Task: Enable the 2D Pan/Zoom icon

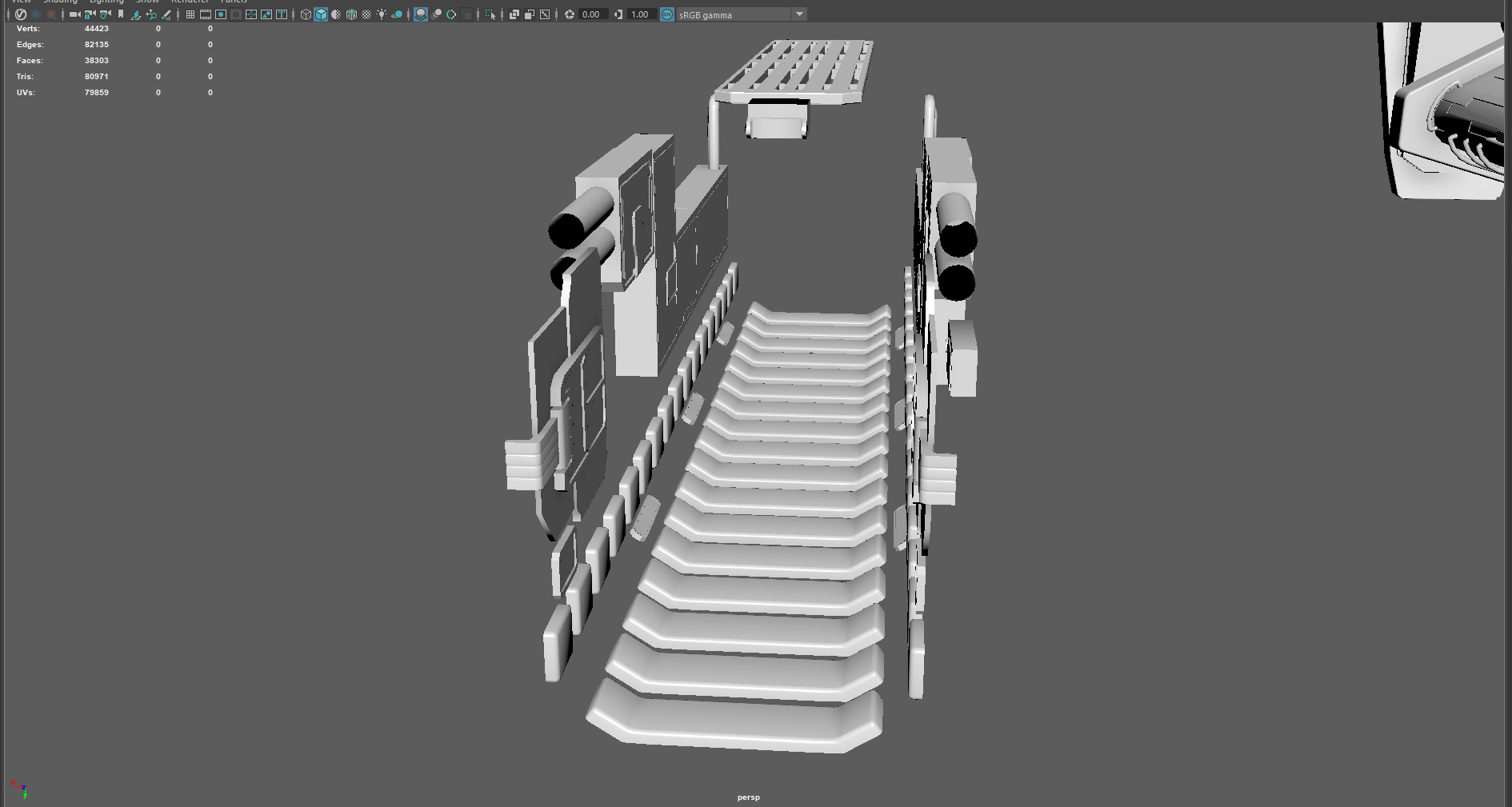Action: coord(151,14)
